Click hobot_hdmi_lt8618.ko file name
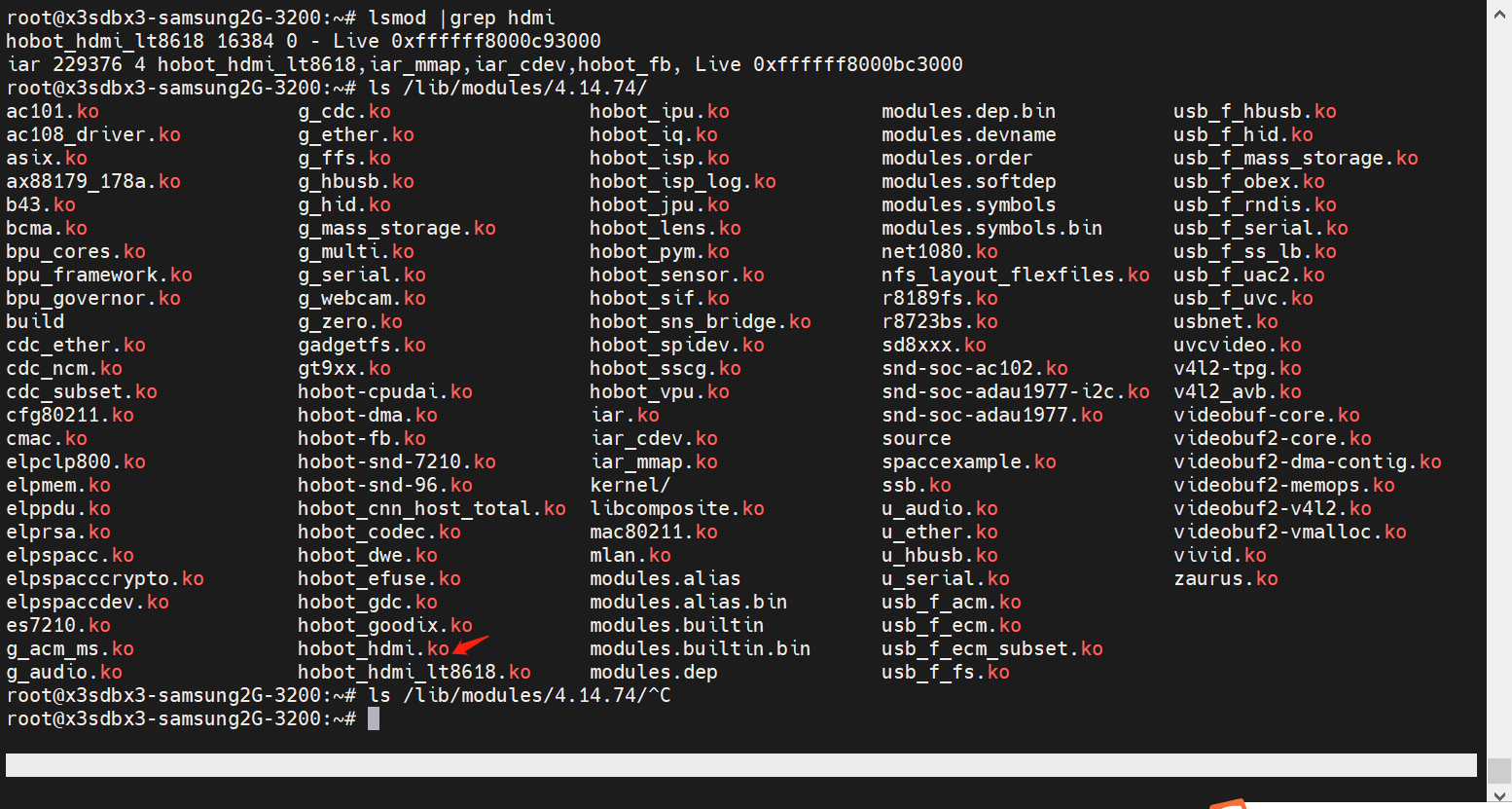The width and height of the screenshot is (1512, 809). [414, 673]
